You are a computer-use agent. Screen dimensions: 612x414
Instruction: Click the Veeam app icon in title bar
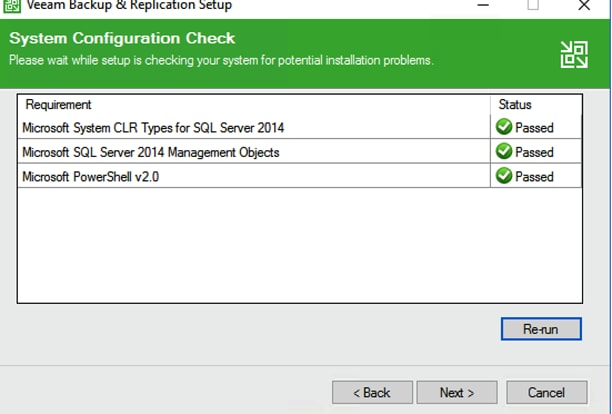point(12,5)
